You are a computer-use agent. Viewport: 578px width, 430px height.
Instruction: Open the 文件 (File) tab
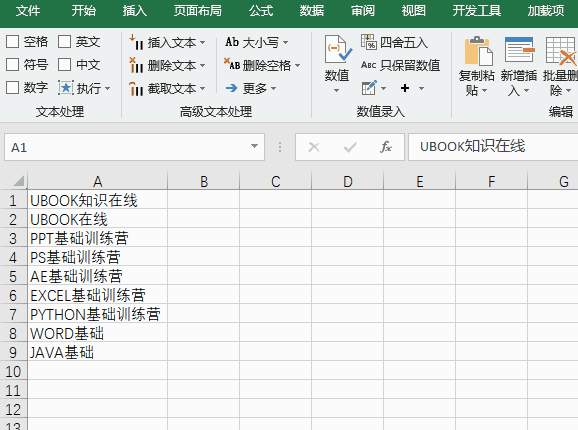[x=28, y=11]
